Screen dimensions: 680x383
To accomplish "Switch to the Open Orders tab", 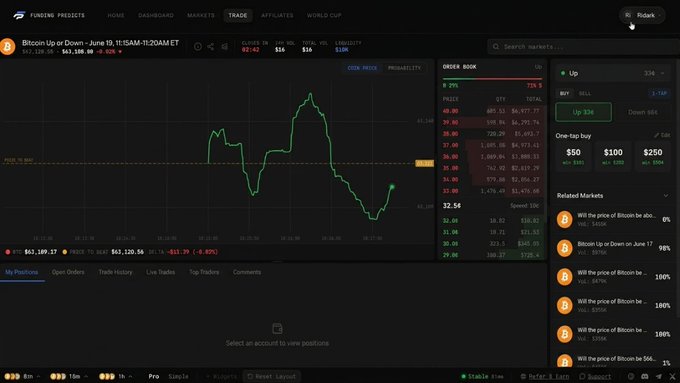I will coord(68,272).
